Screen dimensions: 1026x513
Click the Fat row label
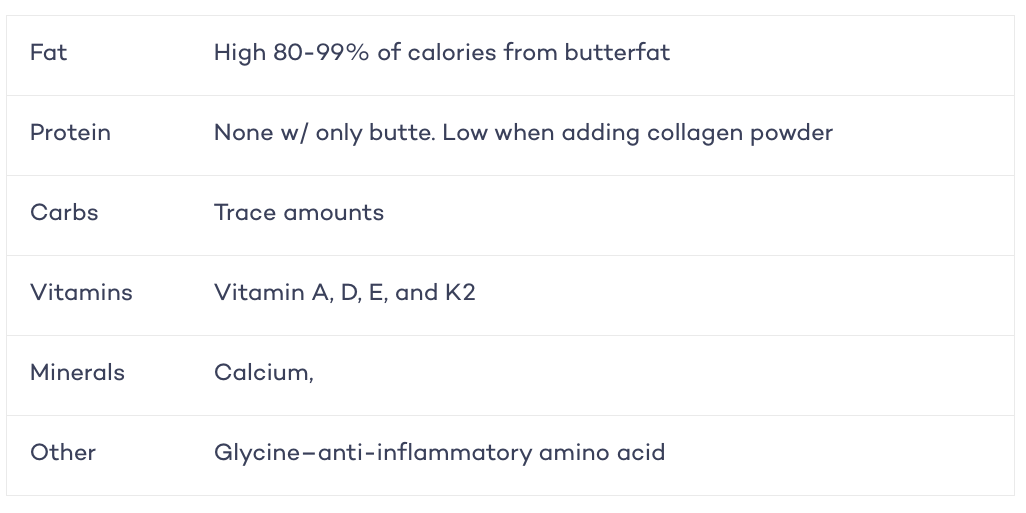(48, 52)
